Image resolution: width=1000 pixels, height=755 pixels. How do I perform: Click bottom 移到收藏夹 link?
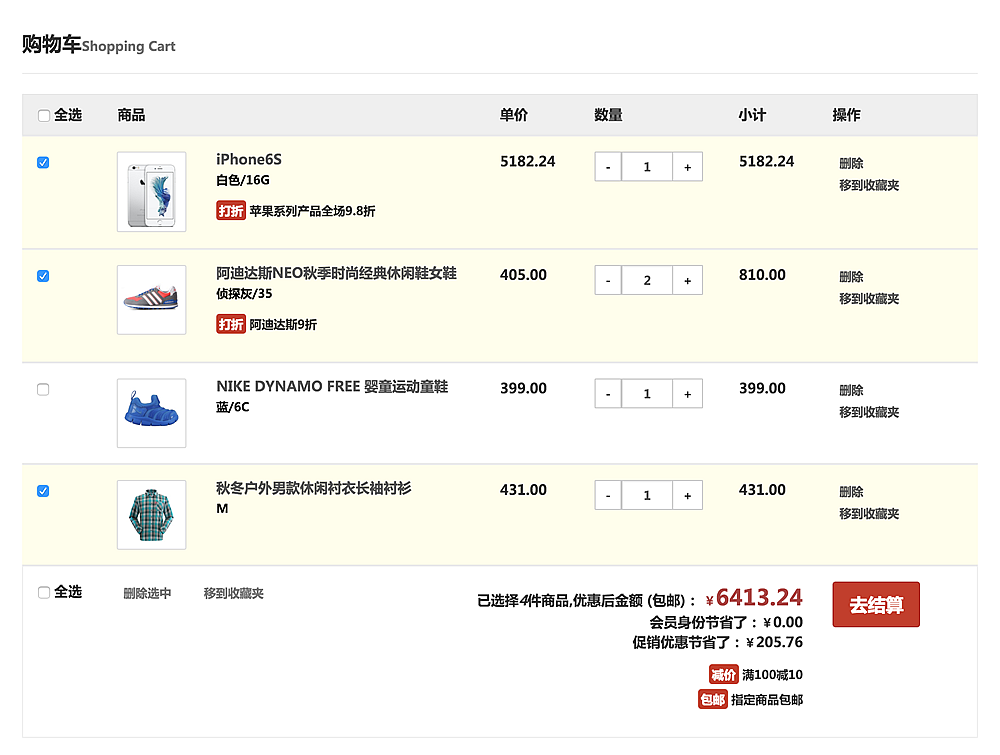233,593
